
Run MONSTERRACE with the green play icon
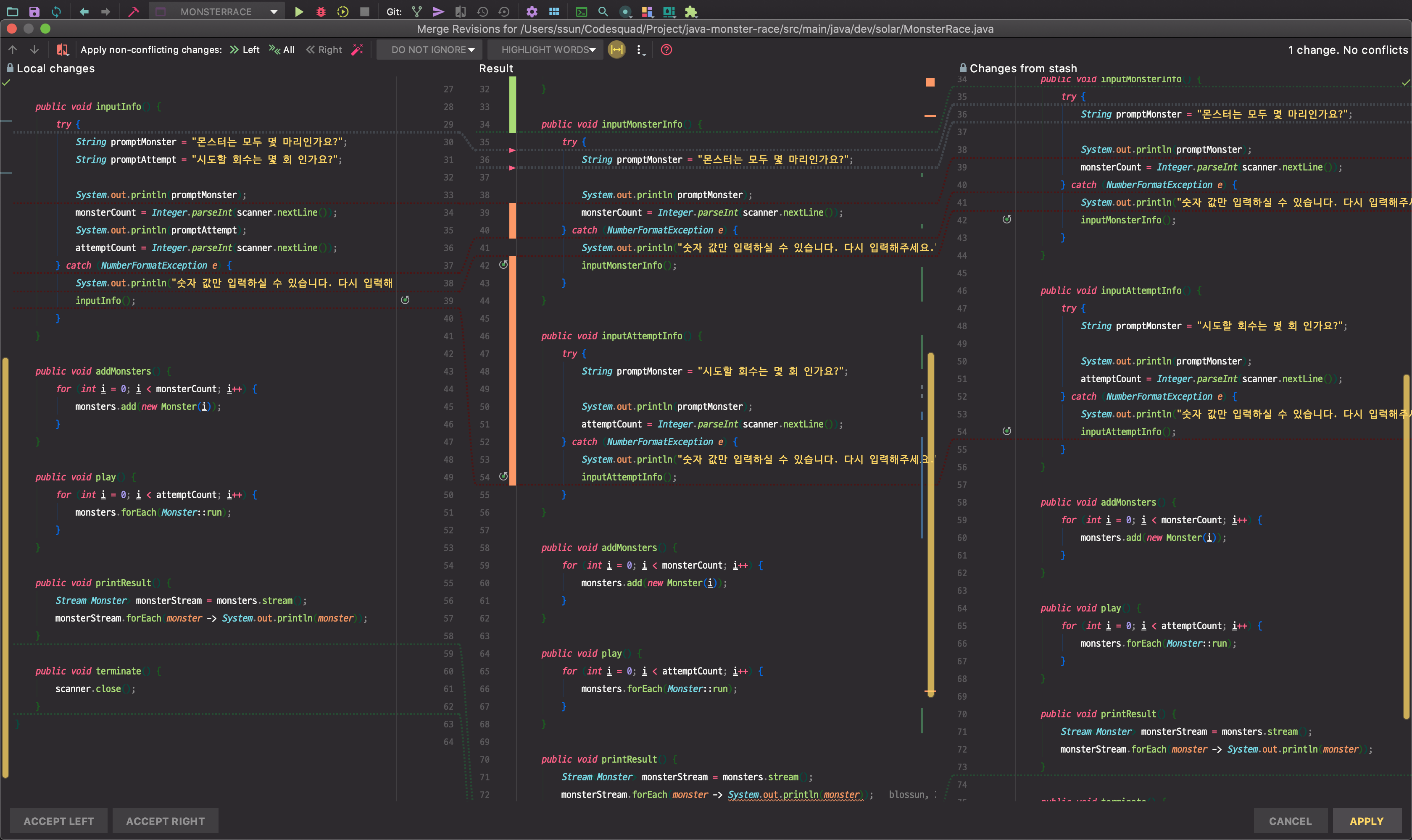coord(299,12)
